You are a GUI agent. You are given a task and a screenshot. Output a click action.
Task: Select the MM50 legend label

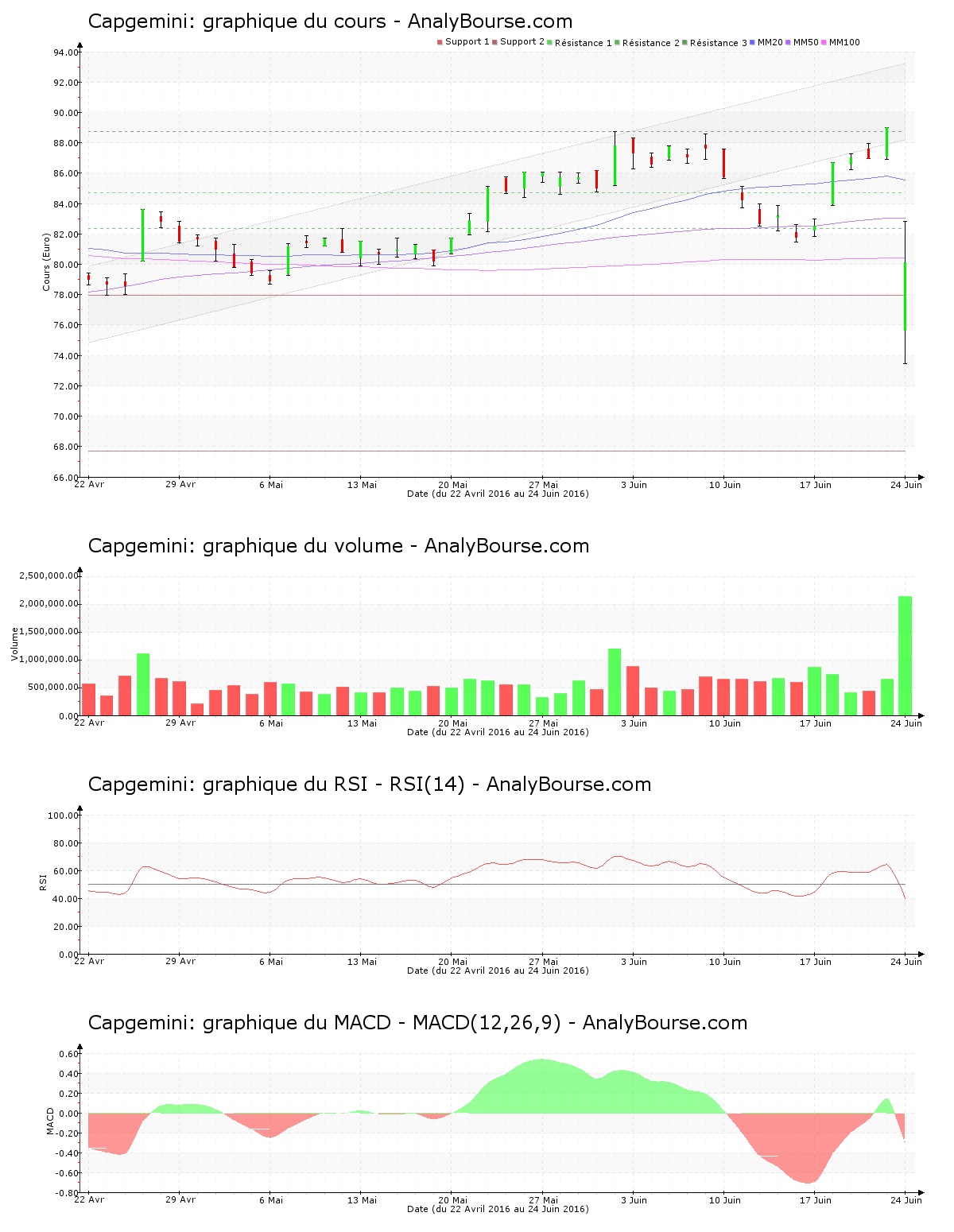tap(806, 42)
